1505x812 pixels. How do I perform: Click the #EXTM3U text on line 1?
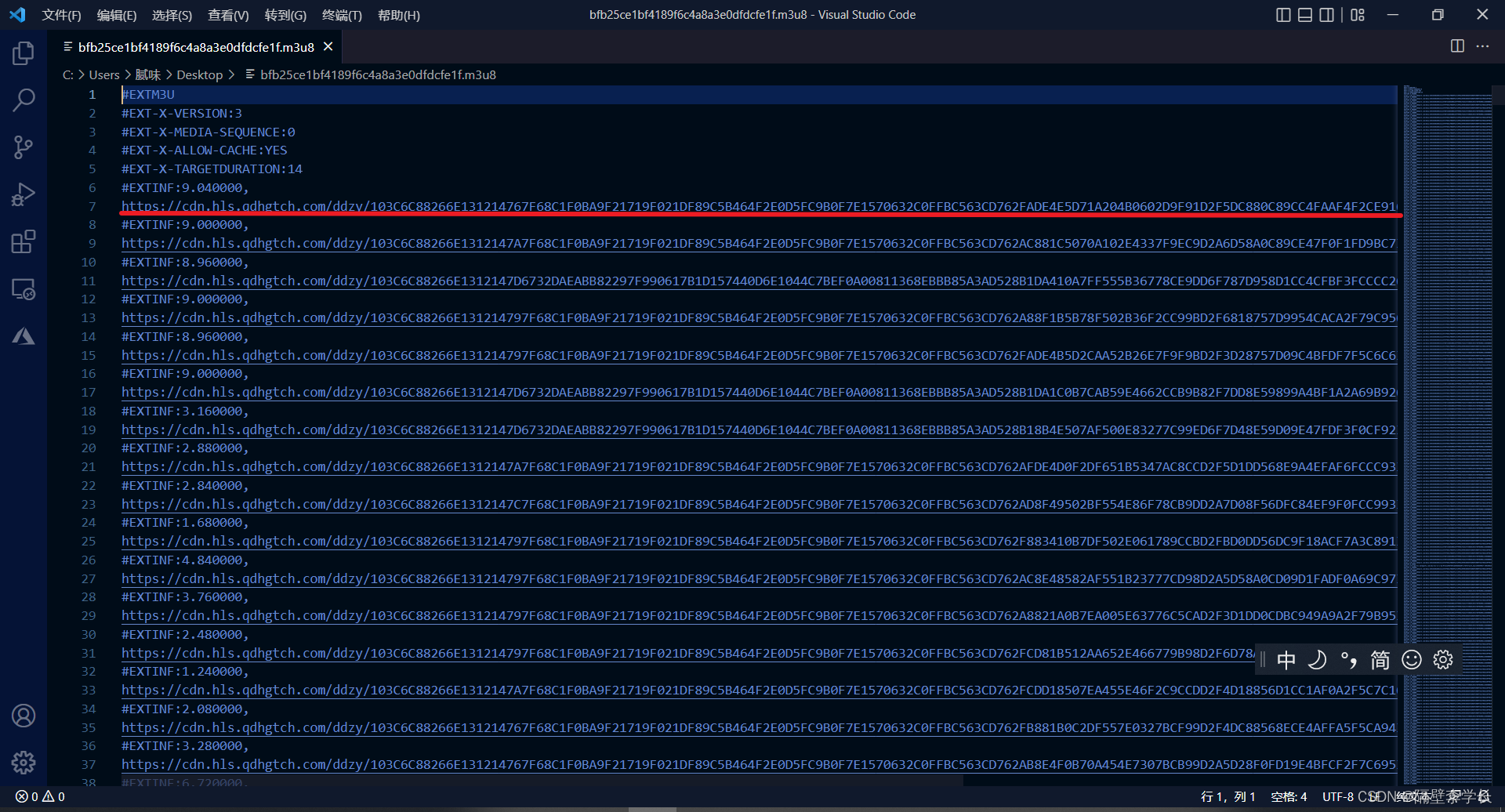[148, 94]
